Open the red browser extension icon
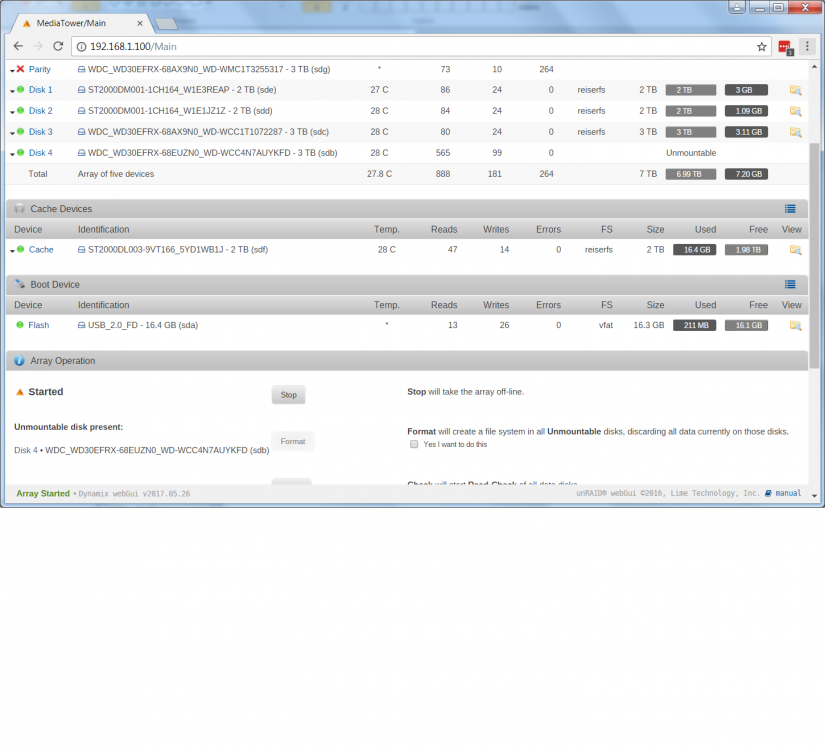This screenshot has width=825, height=750. (786, 47)
